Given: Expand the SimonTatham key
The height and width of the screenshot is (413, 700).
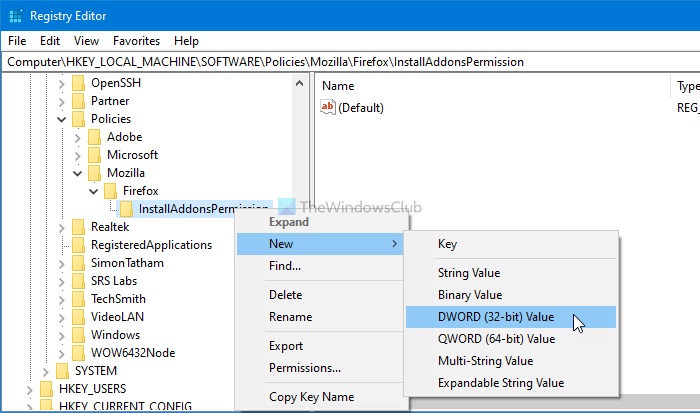Looking at the screenshot, I should click(62, 264).
